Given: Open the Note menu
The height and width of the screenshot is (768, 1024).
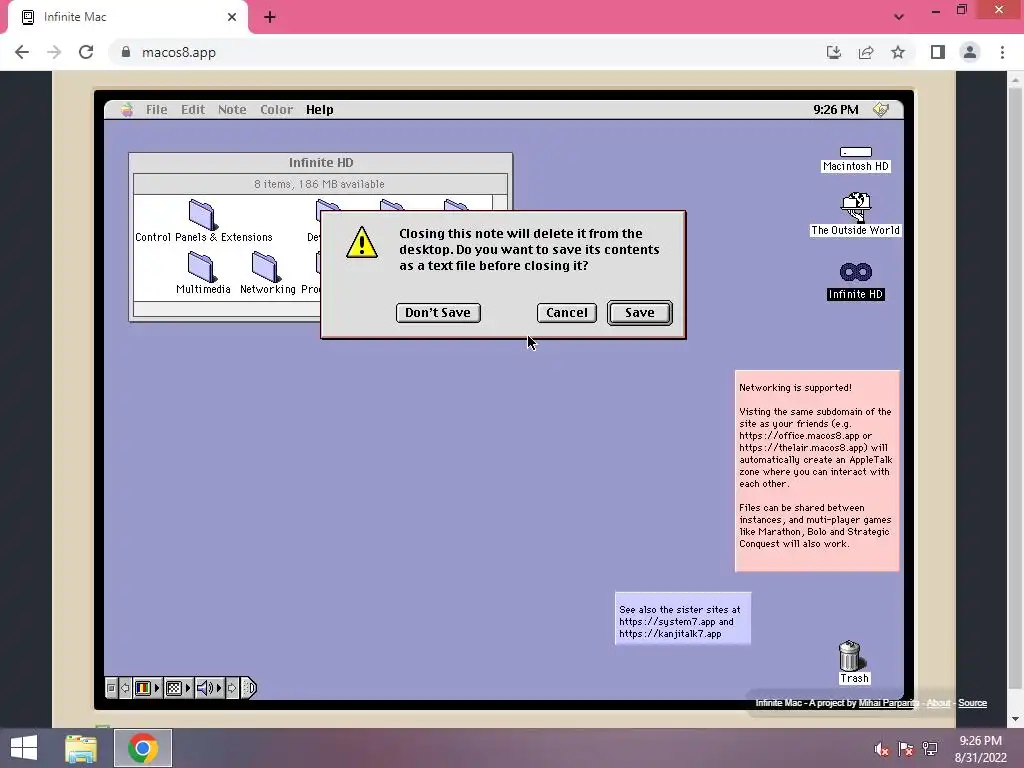Looking at the screenshot, I should 232,110.
